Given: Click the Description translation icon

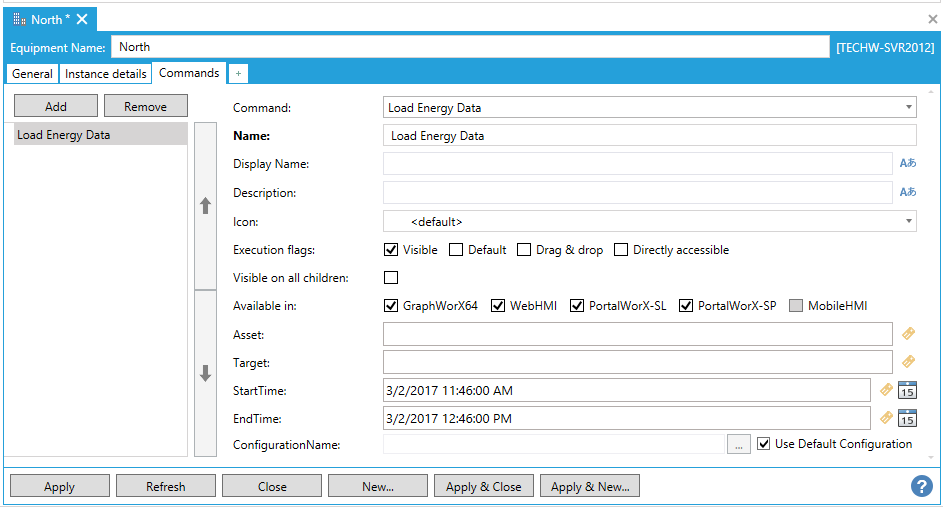Looking at the screenshot, I should click(907, 192).
